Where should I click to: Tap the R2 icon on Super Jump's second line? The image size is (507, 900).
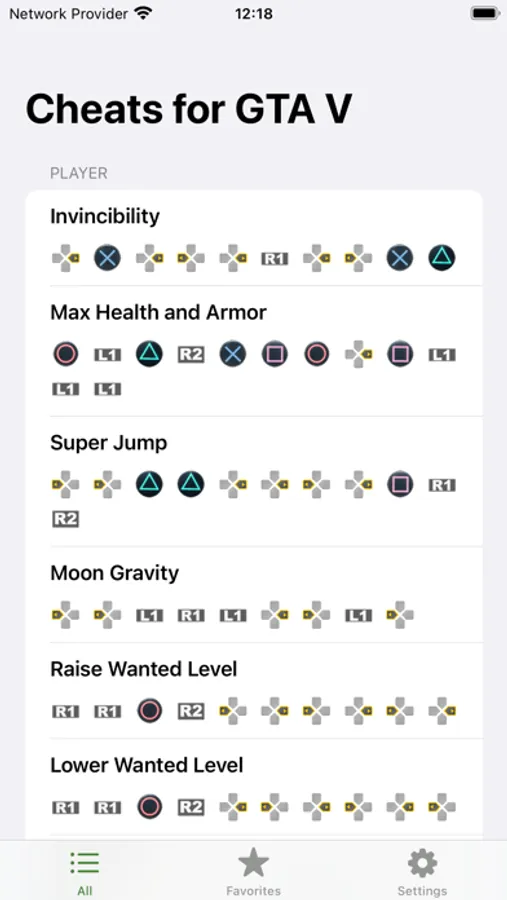pyautogui.click(x=65, y=519)
